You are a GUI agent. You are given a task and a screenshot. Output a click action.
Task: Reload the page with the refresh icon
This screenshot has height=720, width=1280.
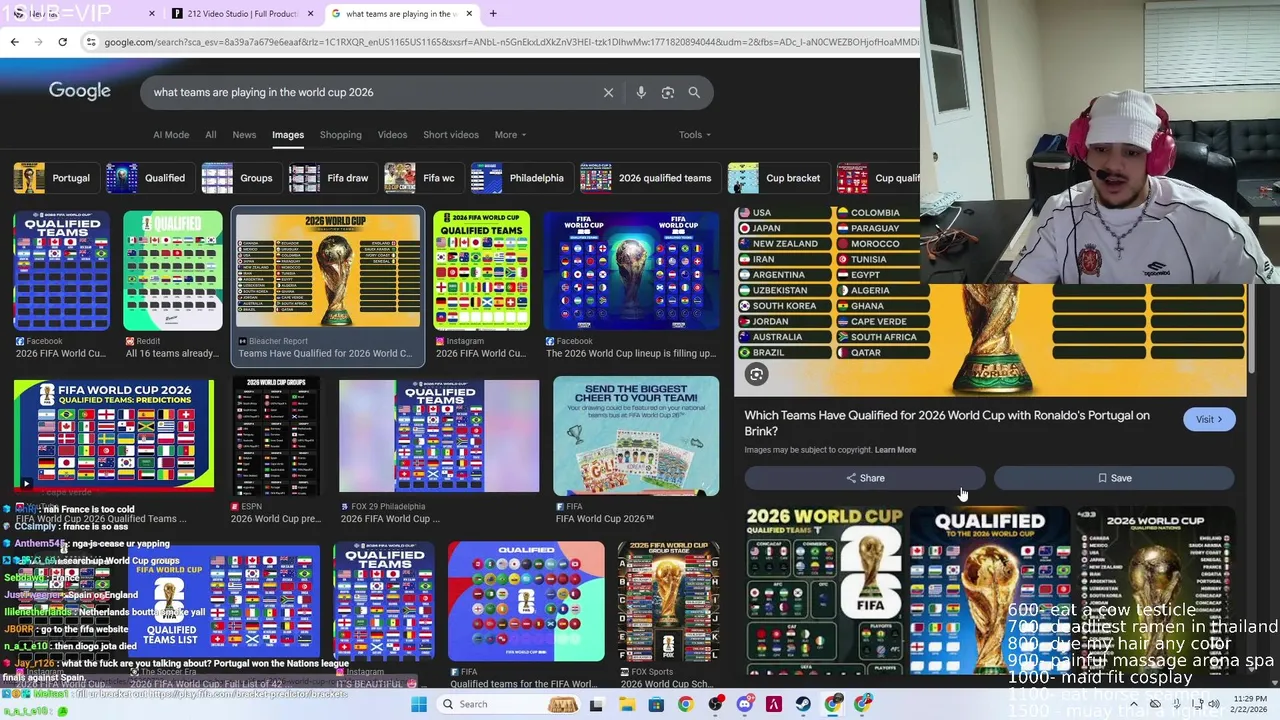62,42
